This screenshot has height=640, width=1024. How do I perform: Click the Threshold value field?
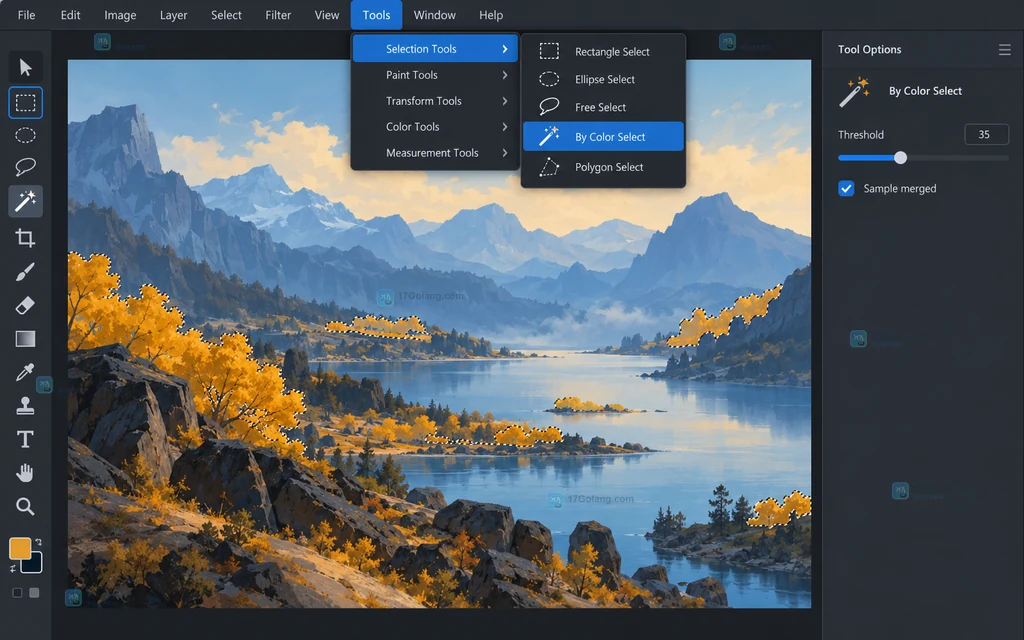986,135
